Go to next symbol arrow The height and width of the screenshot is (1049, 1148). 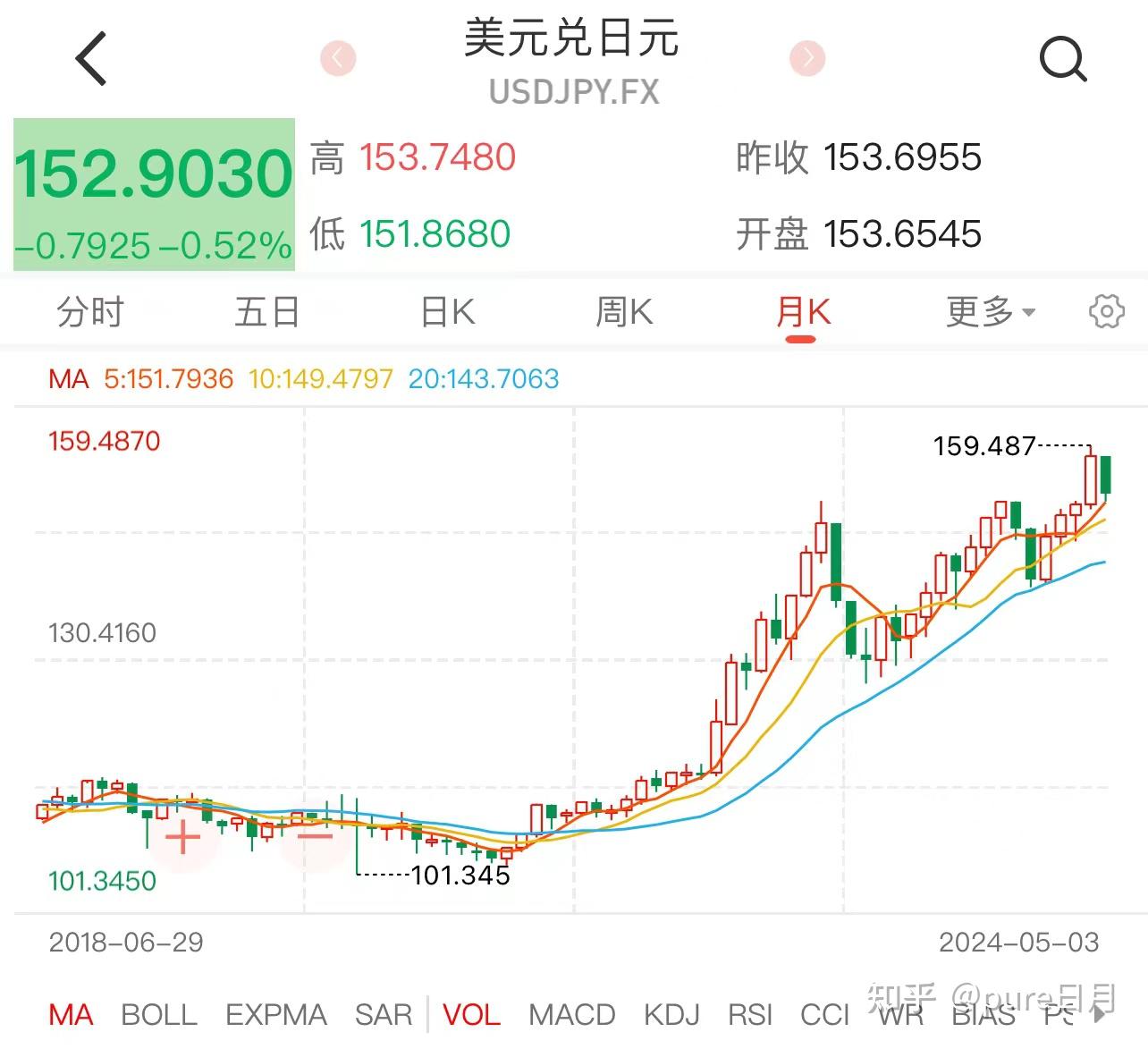807,58
